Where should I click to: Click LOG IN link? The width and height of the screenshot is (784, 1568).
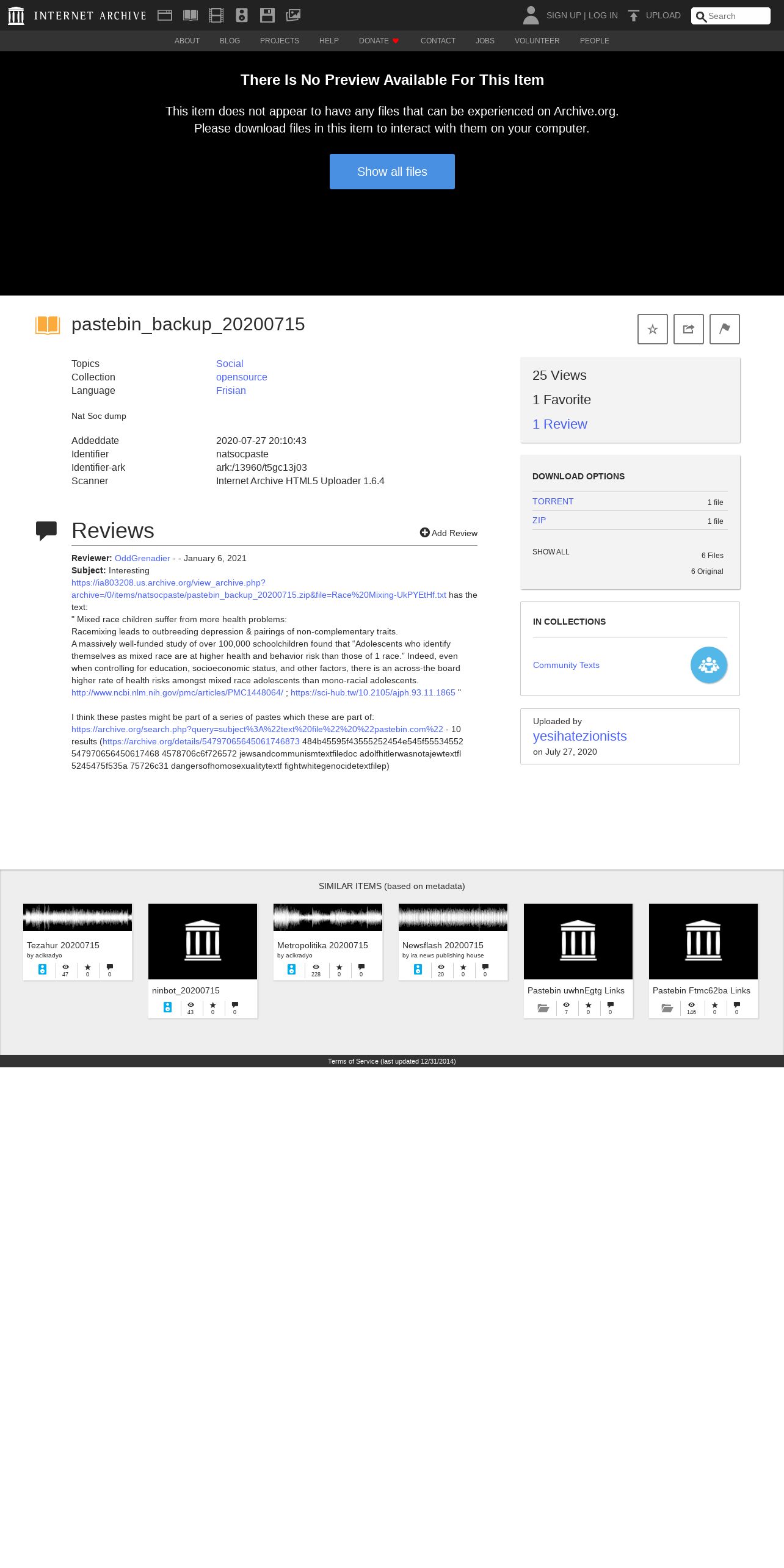[603, 15]
